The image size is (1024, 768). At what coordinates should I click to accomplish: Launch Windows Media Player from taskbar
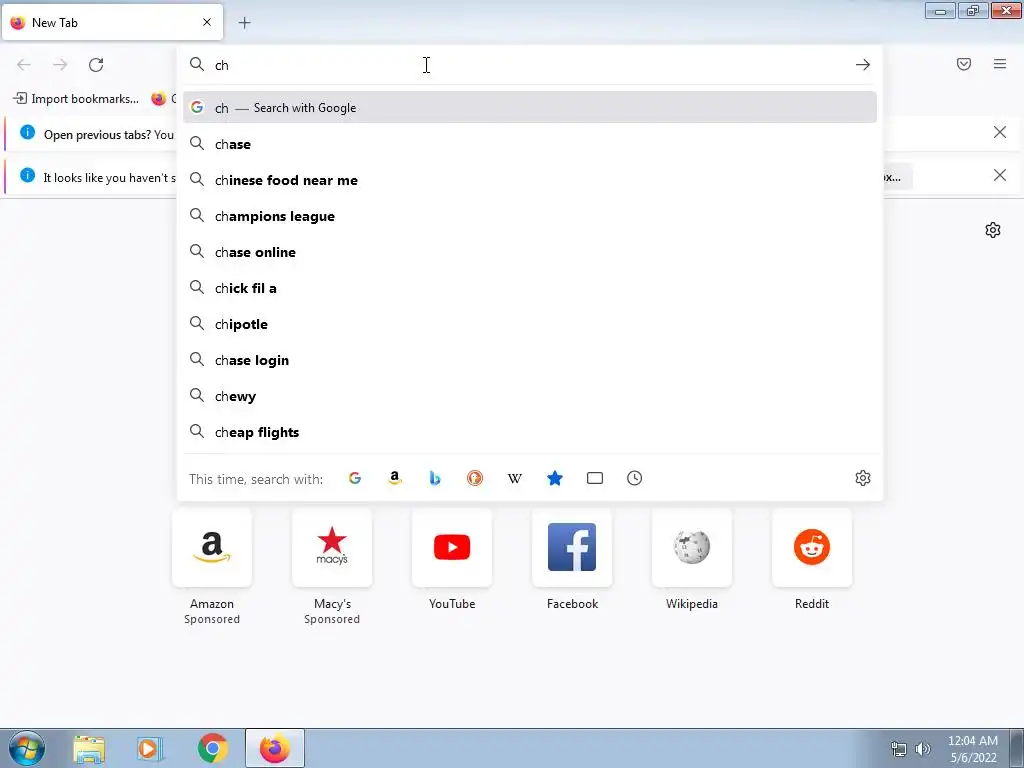coord(149,748)
